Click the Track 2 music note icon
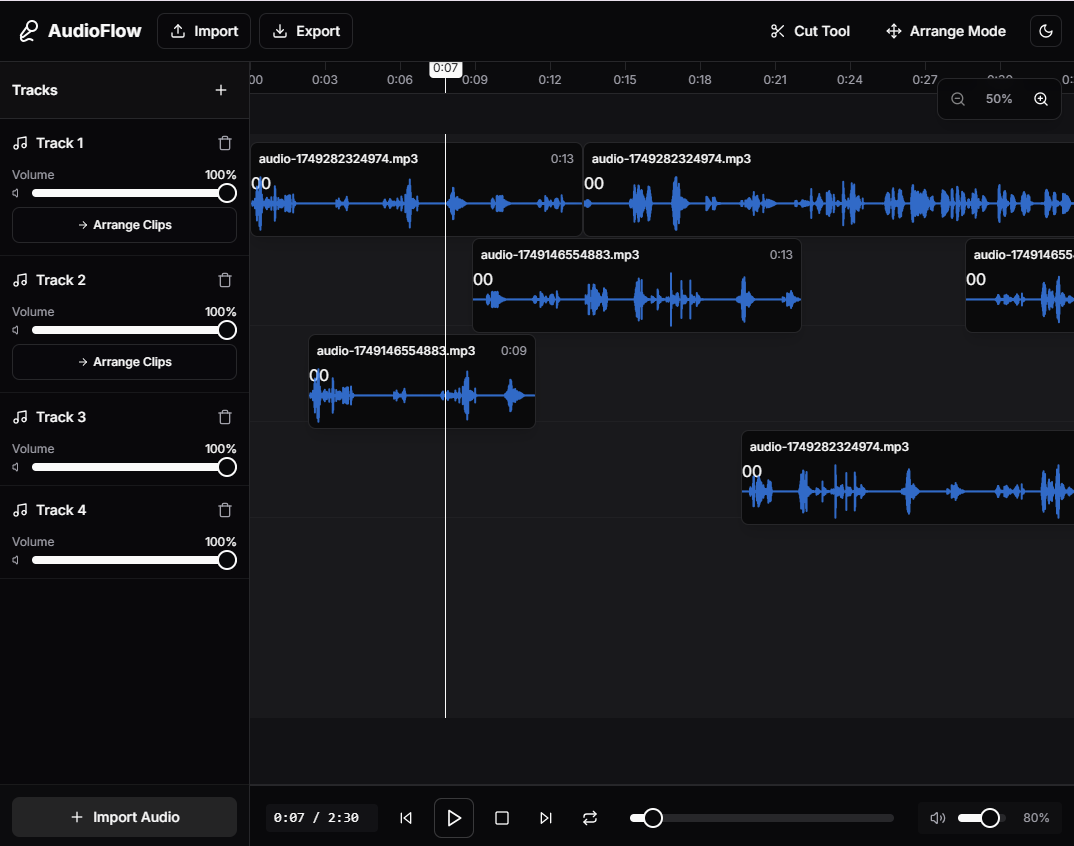Viewport: 1074px width, 846px height. (x=21, y=279)
